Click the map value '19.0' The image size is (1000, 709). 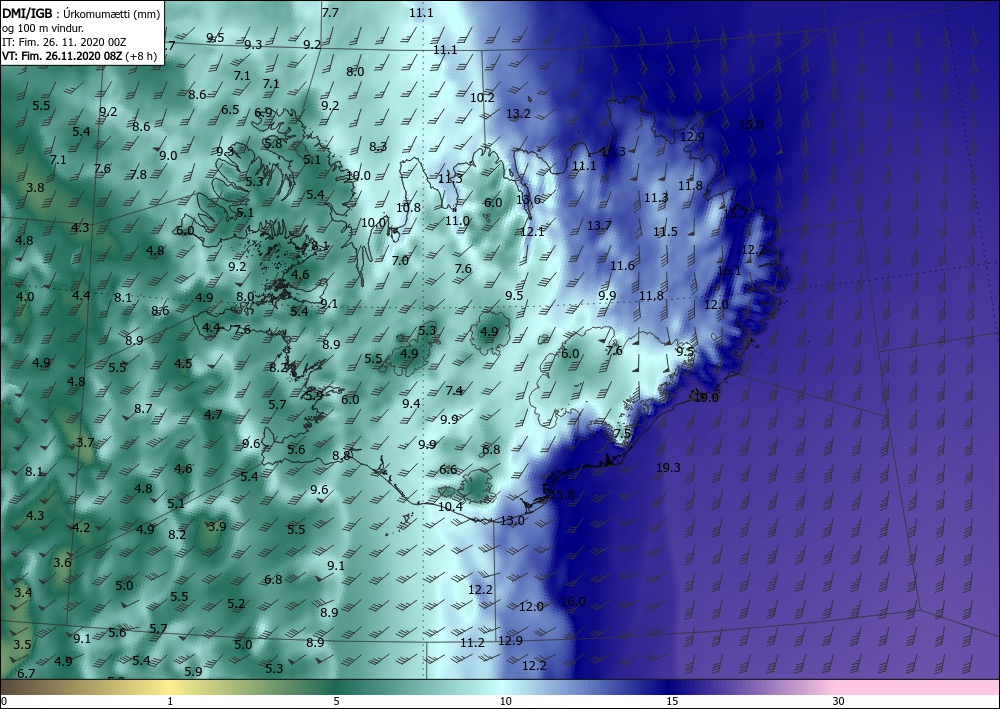(706, 398)
